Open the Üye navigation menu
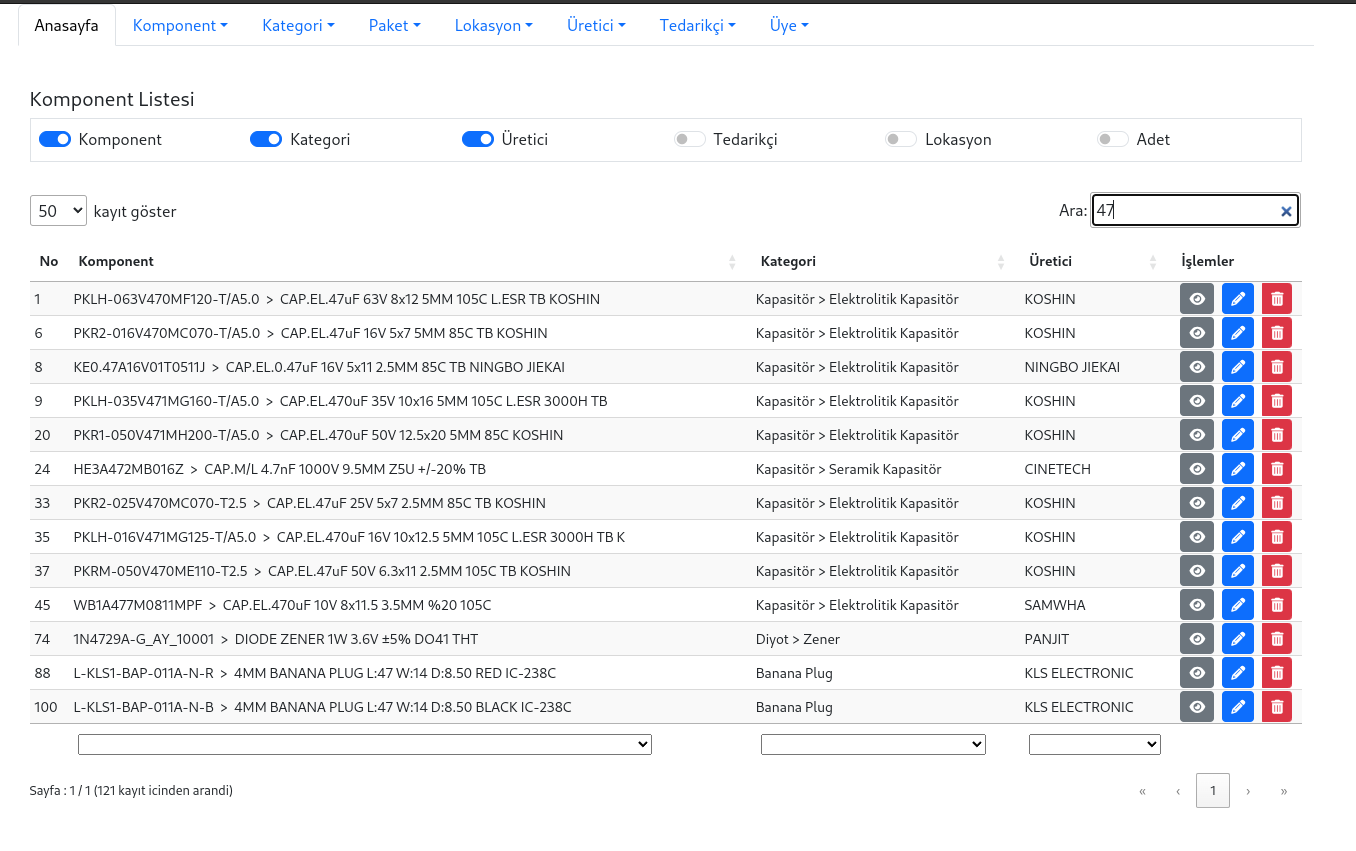This screenshot has height=851, width=1356. click(789, 25)
